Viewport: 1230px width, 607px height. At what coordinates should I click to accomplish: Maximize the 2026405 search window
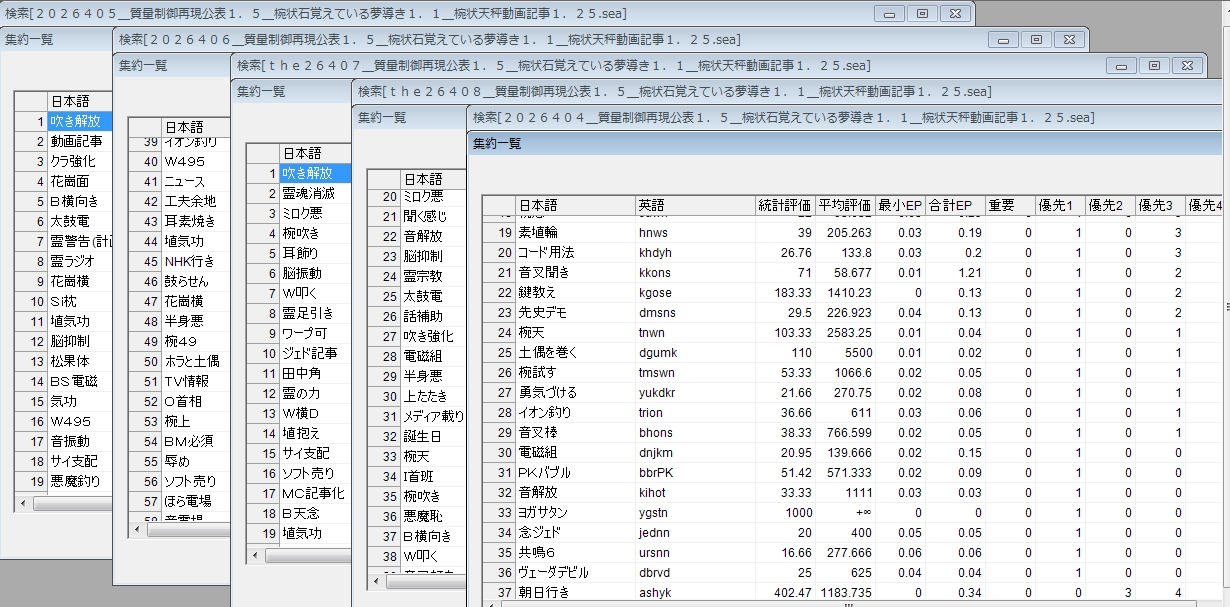[x=922, y=13]
